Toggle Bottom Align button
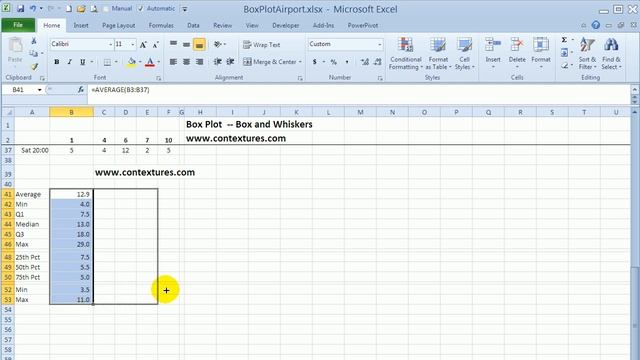 click(199, 44)
